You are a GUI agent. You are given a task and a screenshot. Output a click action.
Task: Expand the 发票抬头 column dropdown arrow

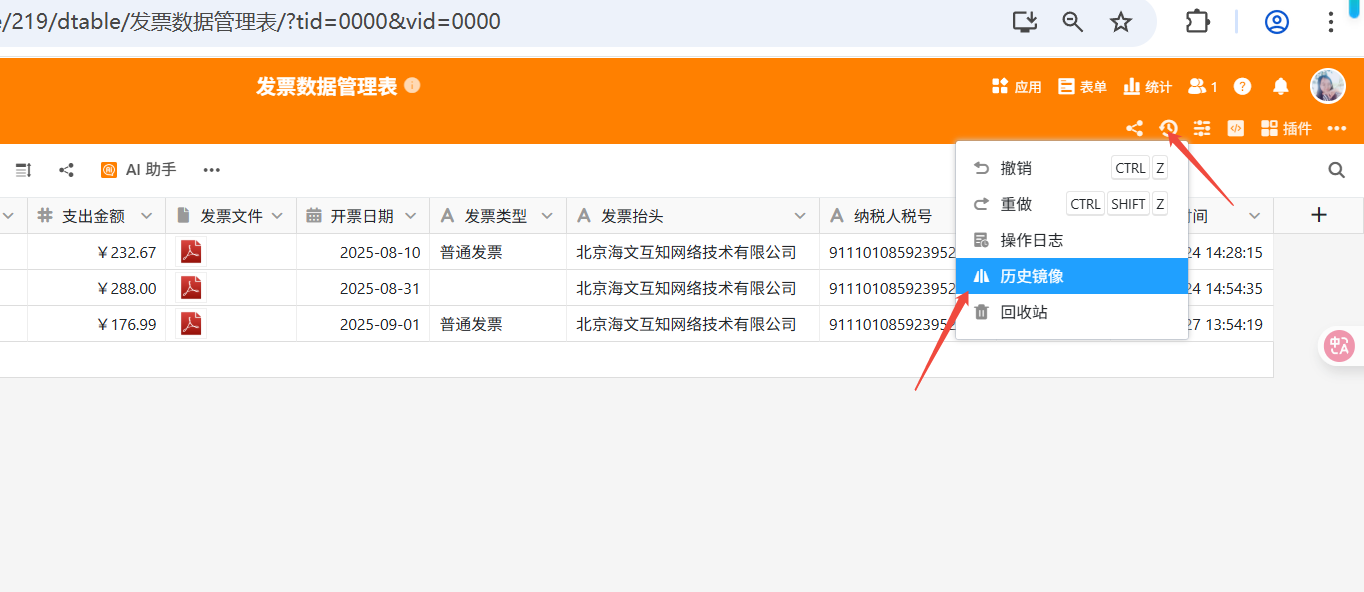[x=800, y=216]
